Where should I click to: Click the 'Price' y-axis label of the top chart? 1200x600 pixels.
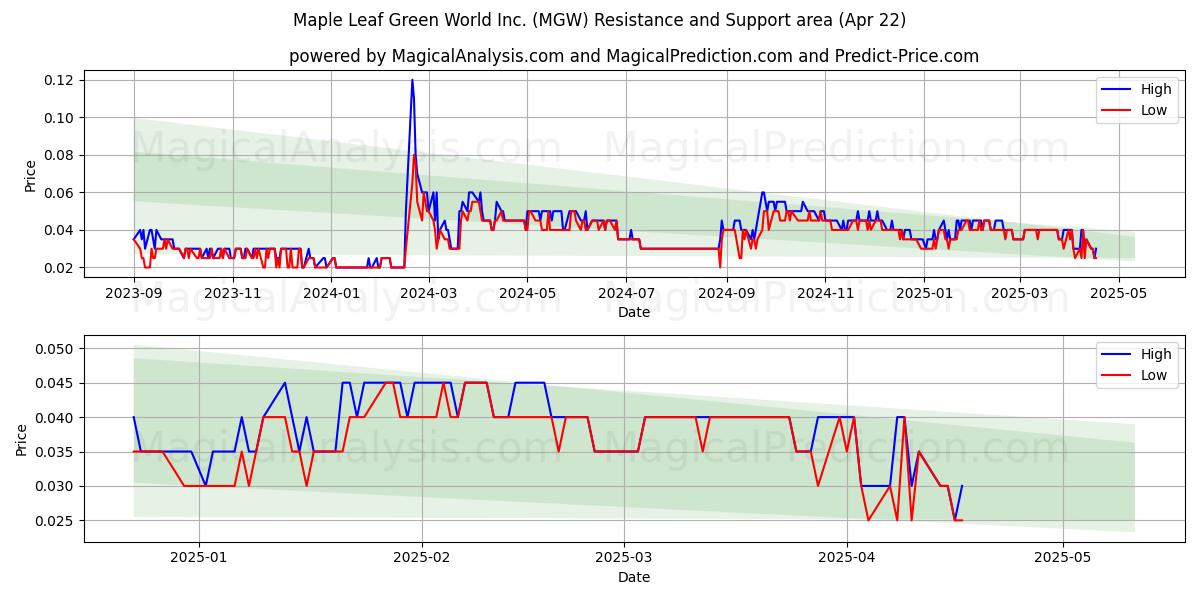pyautogui.click(x=31, y=176)
